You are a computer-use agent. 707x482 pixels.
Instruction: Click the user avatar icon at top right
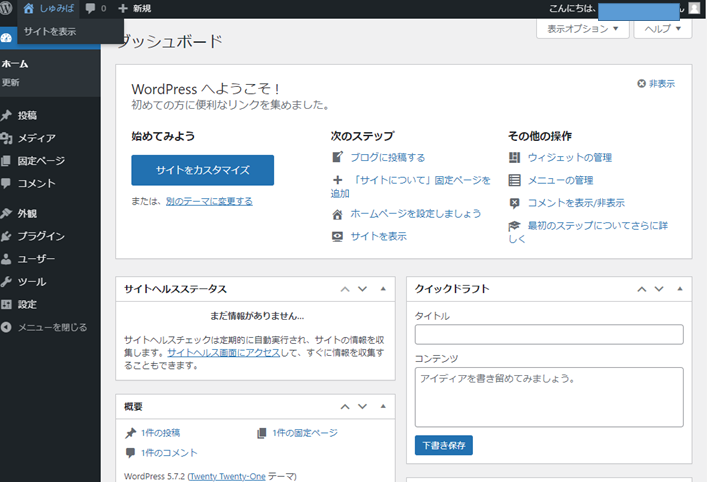tap(694, 9)
